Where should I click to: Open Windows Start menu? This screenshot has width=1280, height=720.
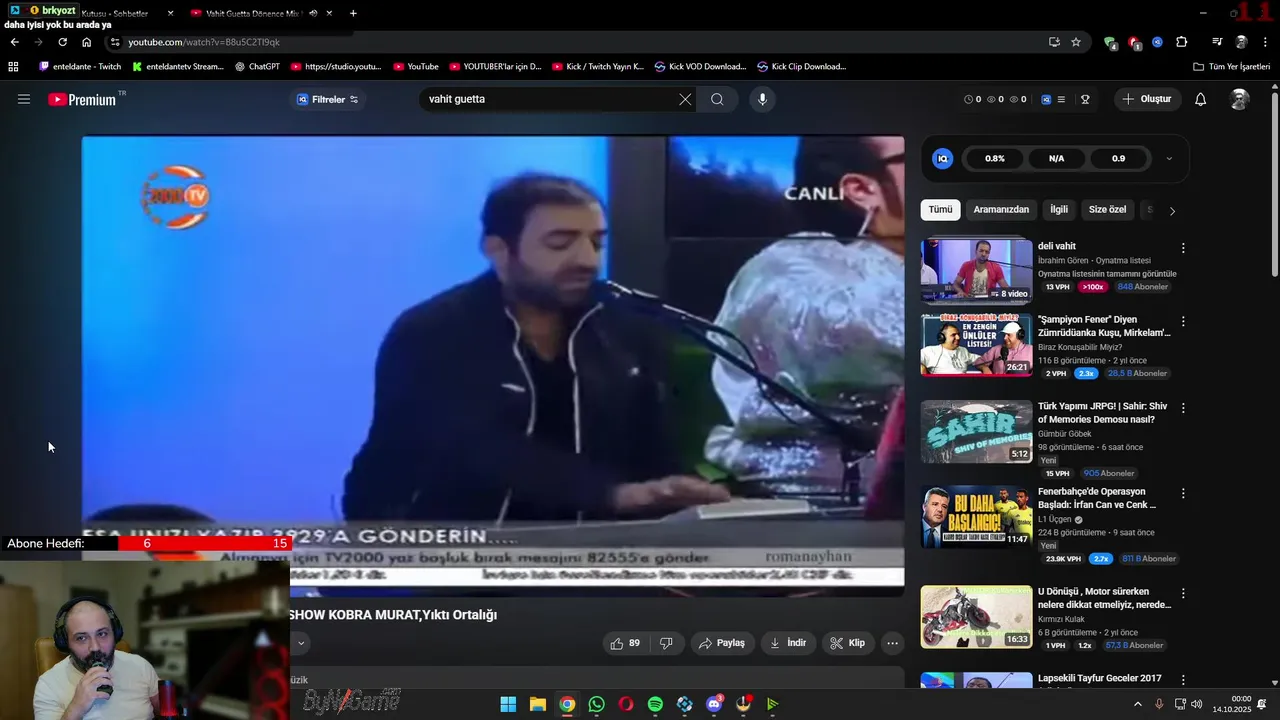[x=508, y=704]
